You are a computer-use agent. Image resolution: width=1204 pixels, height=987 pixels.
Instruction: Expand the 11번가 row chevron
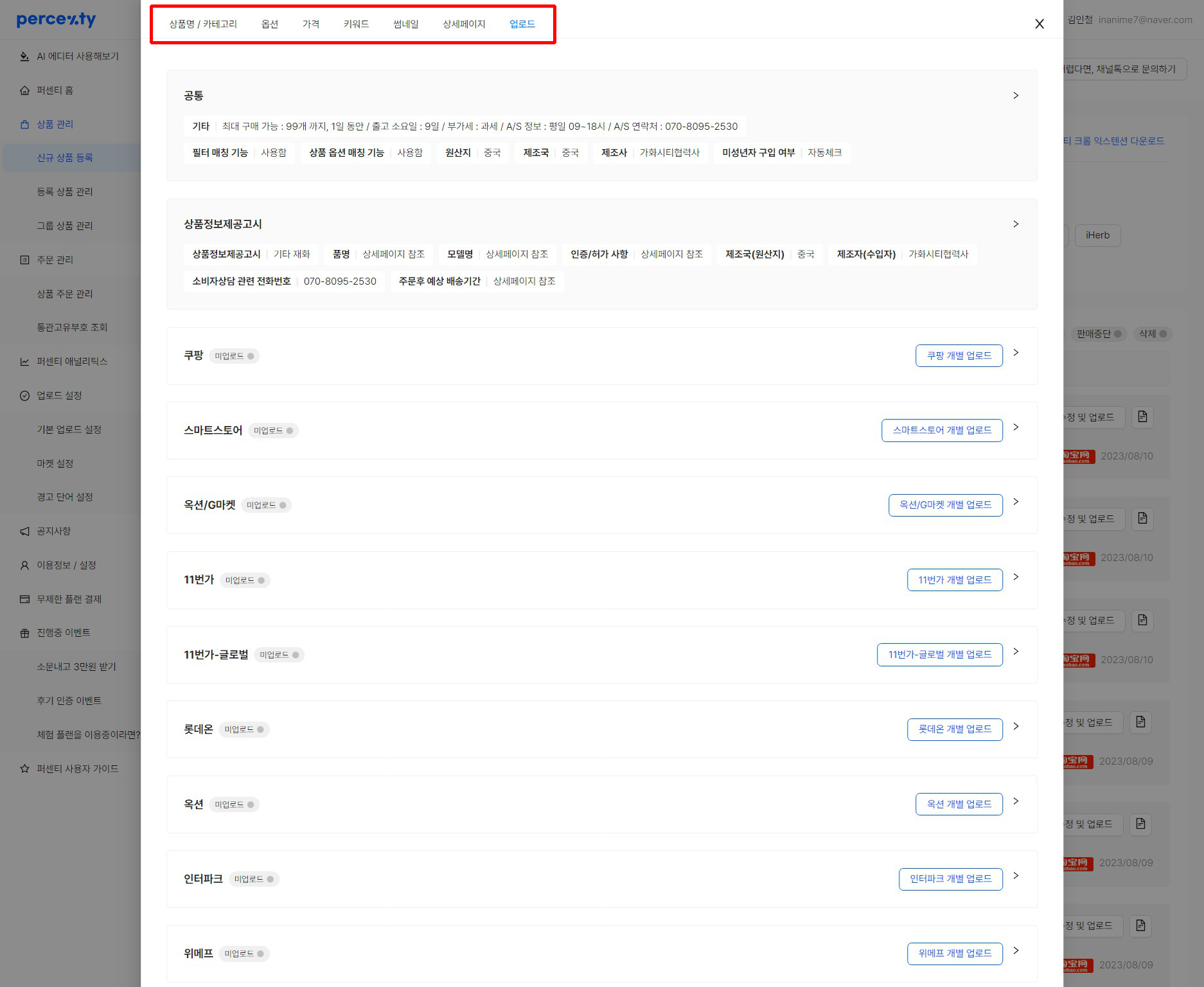pos(1016,577)
